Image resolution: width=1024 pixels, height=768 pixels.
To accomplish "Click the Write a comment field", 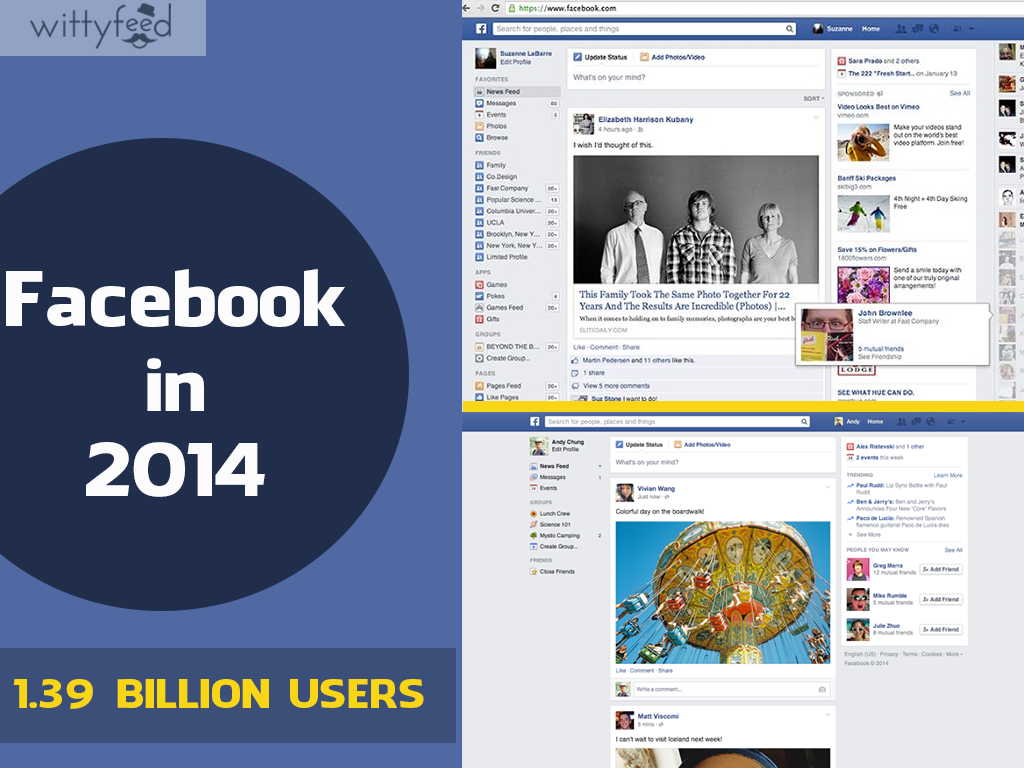I will click(x=730, y=689).
